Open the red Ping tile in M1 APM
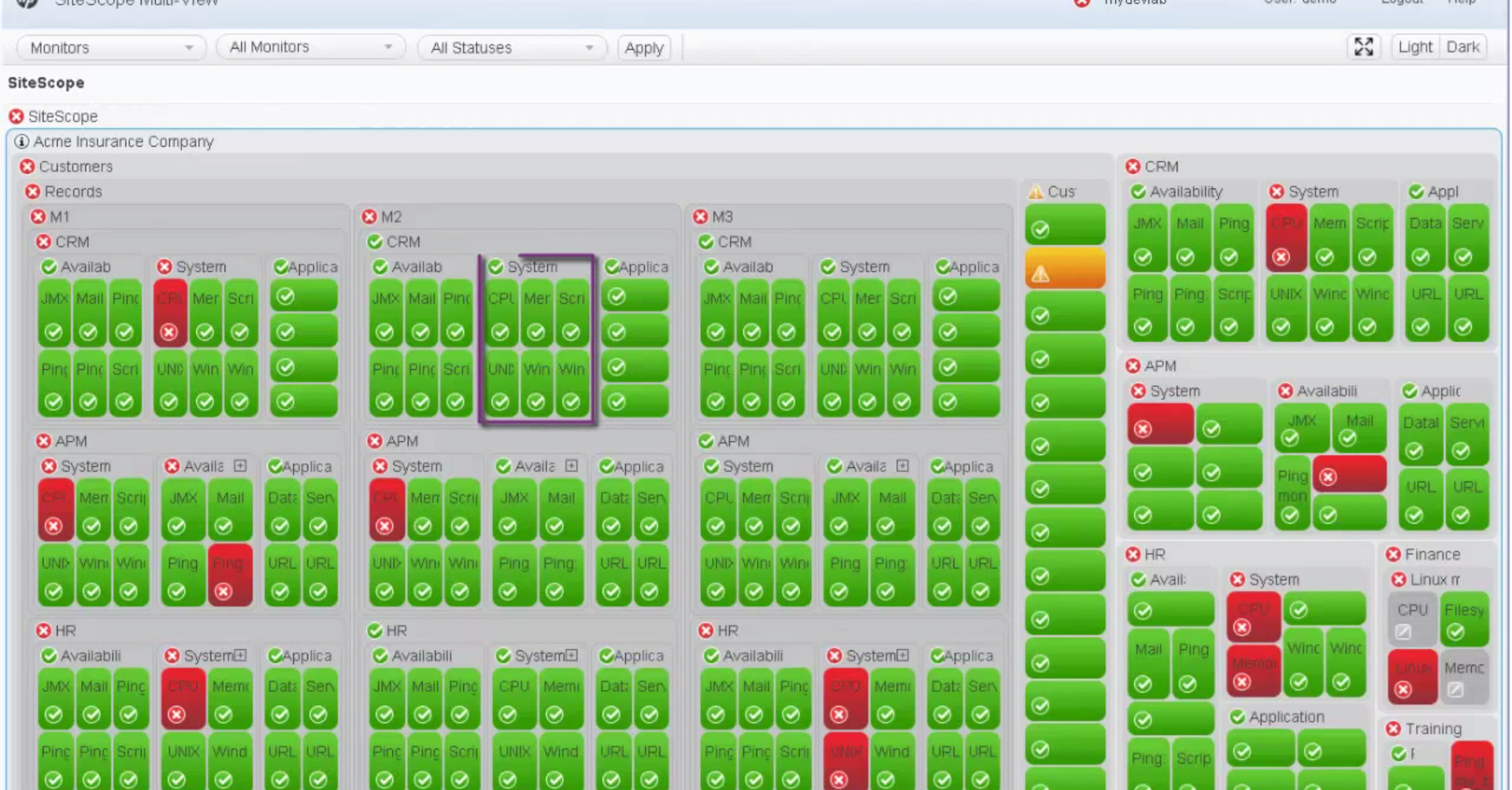Screen dimensions: 1512x790 click(x=230, y=575)
